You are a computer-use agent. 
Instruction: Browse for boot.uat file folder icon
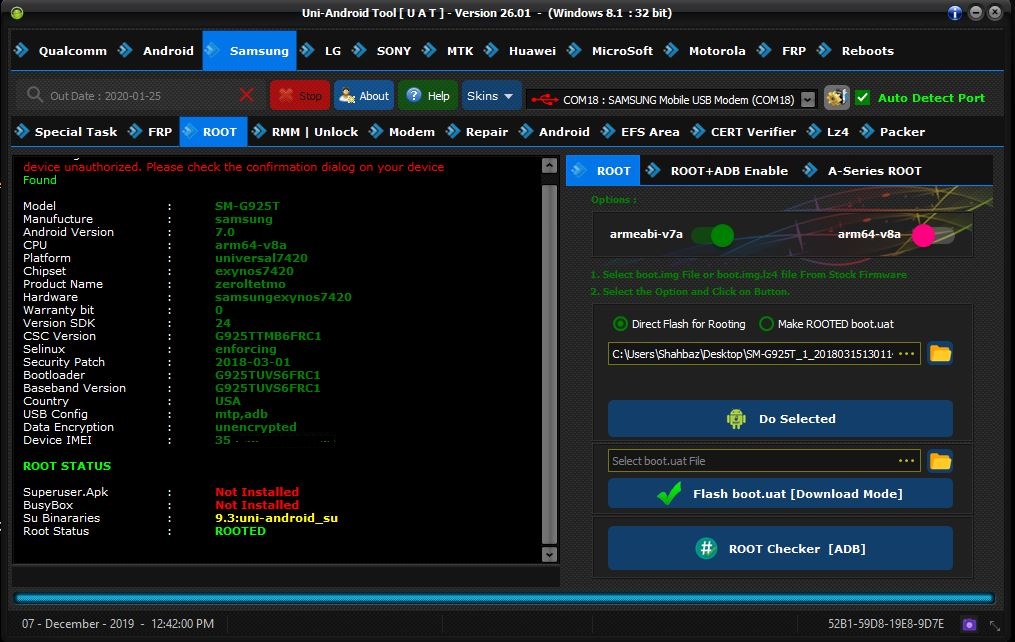pos(940,461)
